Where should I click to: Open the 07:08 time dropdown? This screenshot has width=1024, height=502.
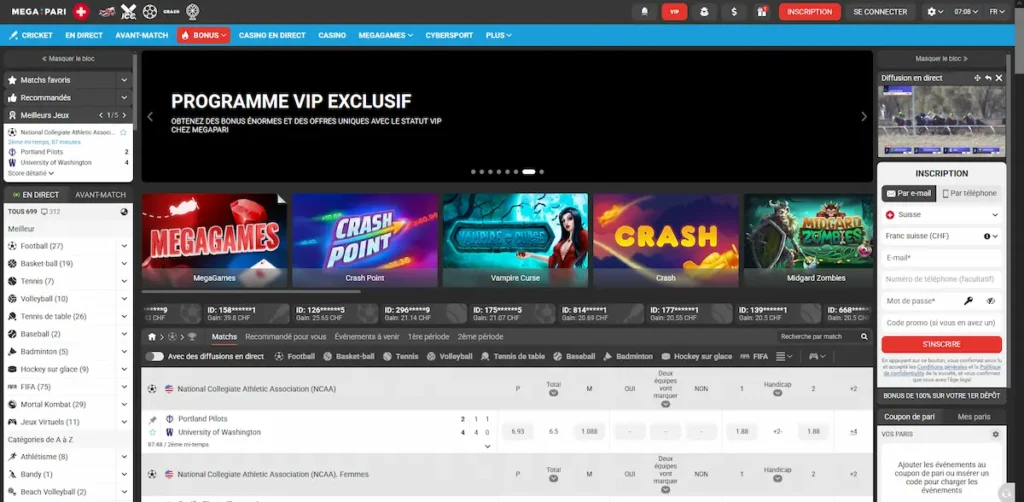[x=966, y=12]
